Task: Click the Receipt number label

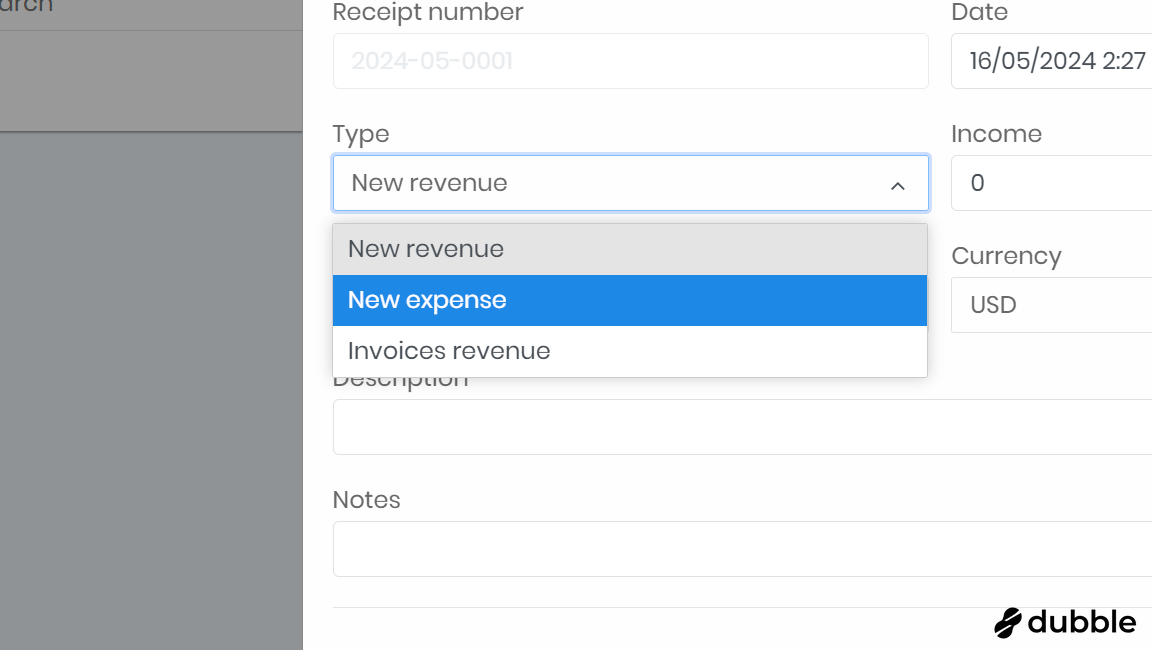Action: pyautogui.click(x=428, y=13)
